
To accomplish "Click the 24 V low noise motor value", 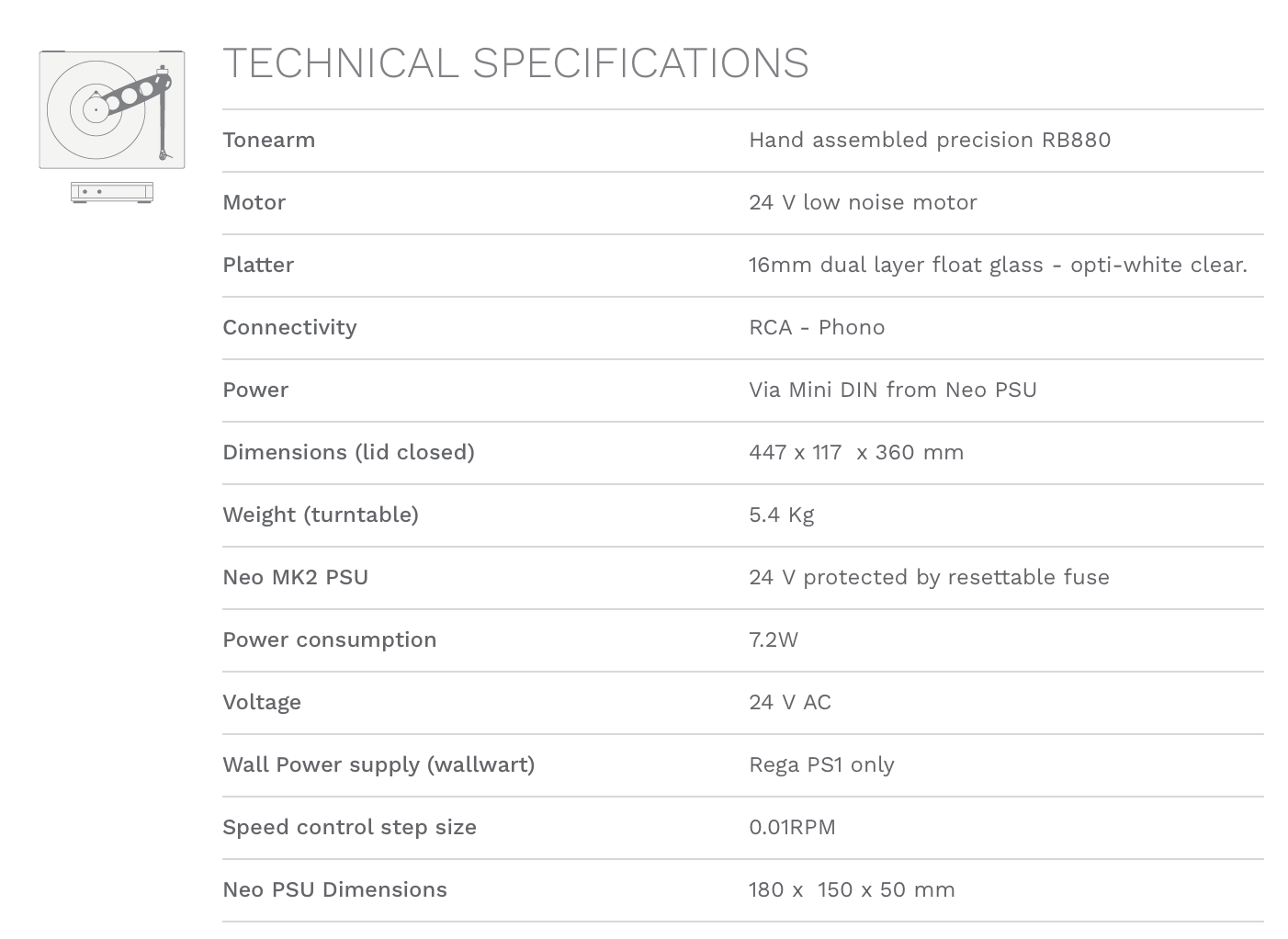I will point(862,202).
